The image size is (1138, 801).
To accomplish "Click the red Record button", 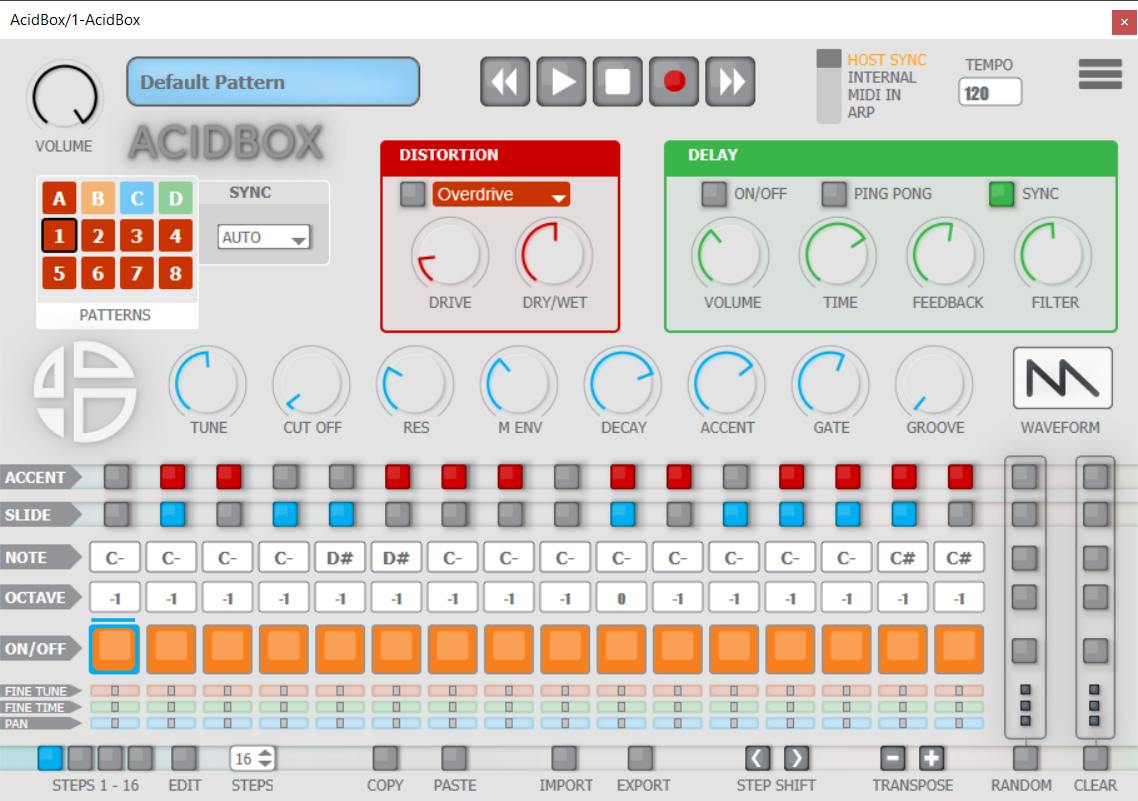I will 674,81.
